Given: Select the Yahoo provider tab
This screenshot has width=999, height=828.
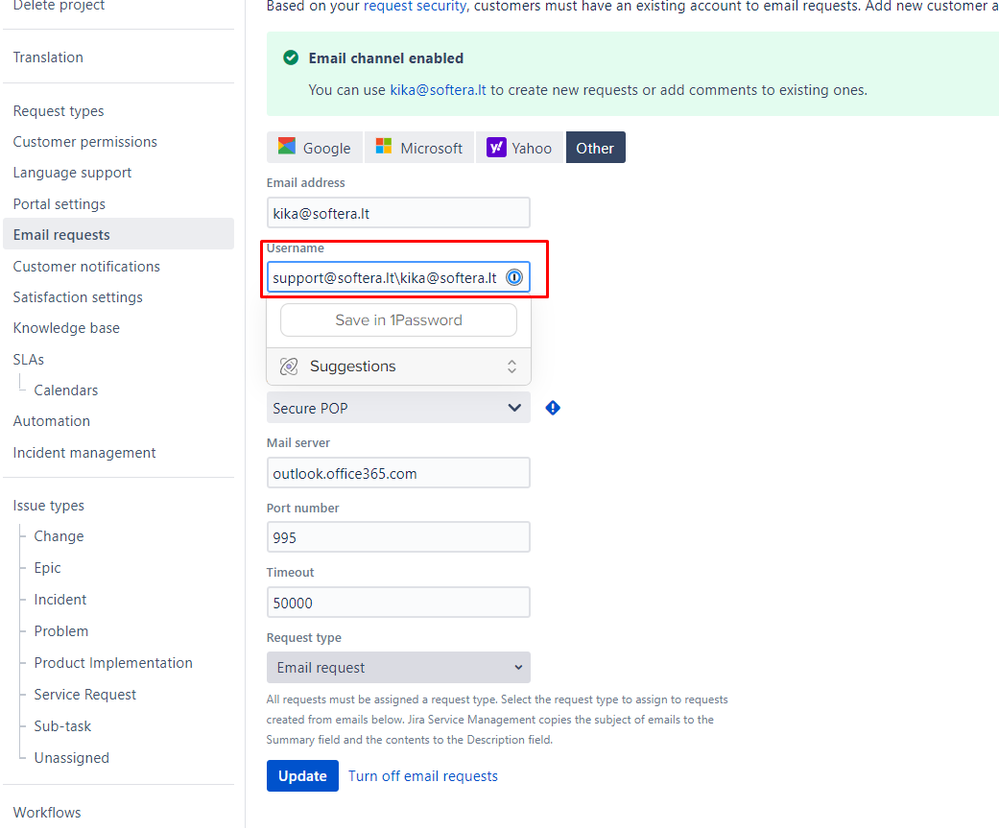Looking at the screenshot, I should [x=520, y=148].
